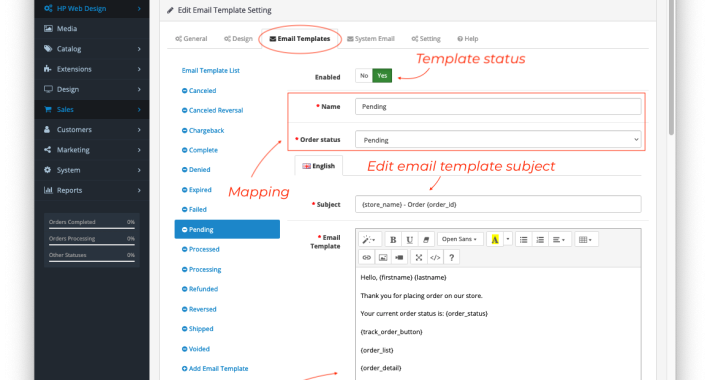Open the text color options arrow
Viewport: 710px width, 380px height.
508,240
